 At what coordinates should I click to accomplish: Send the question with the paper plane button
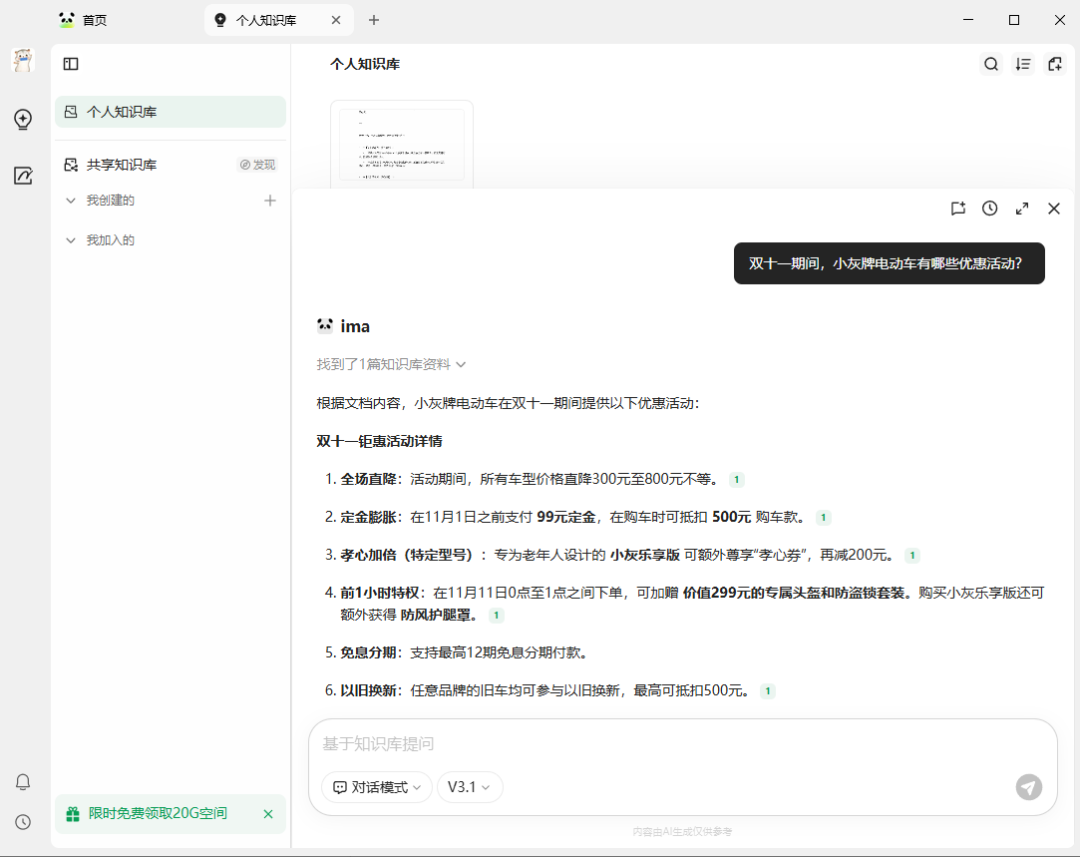coord(1028,787)
